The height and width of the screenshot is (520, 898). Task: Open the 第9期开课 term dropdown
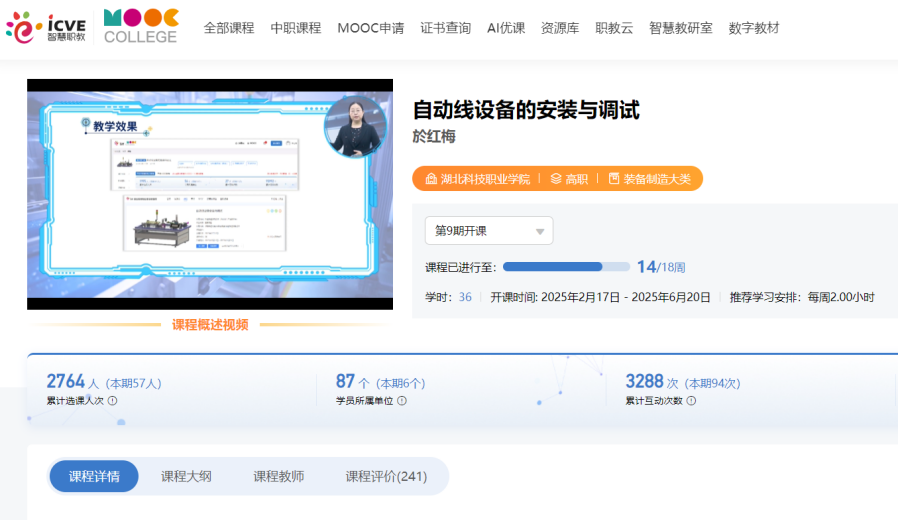coord(488,231)
